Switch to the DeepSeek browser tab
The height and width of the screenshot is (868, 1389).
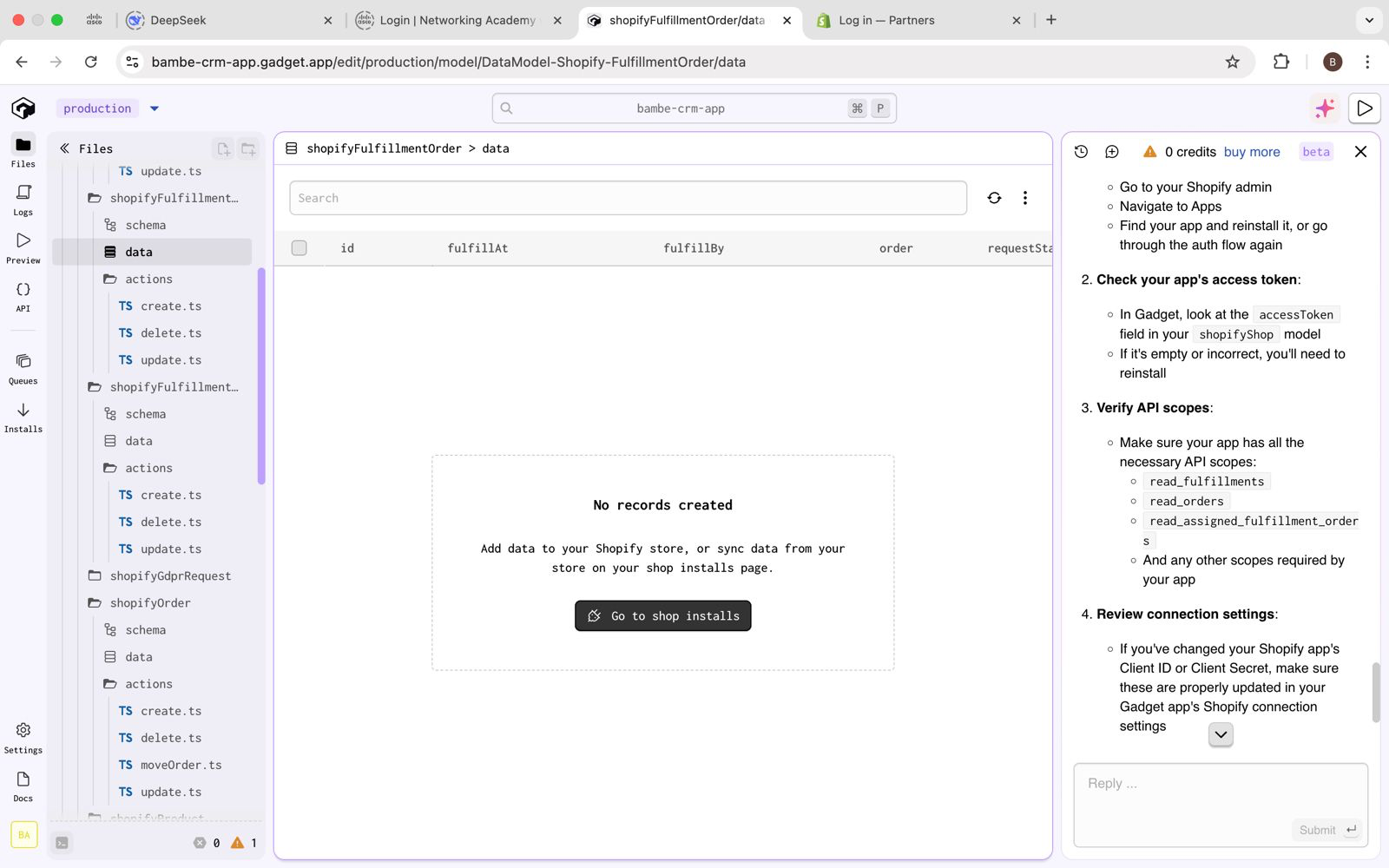[230, 20]
